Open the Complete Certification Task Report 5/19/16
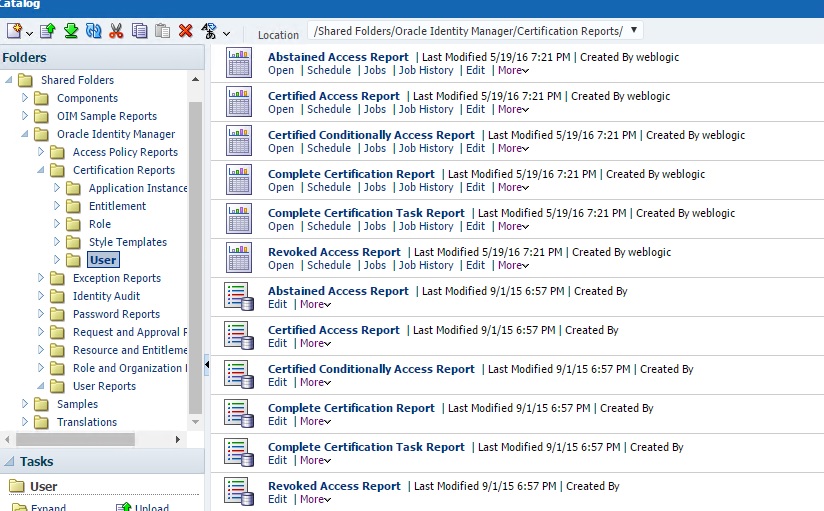Viewport: 824px width, 511px height. click(281, 226)
